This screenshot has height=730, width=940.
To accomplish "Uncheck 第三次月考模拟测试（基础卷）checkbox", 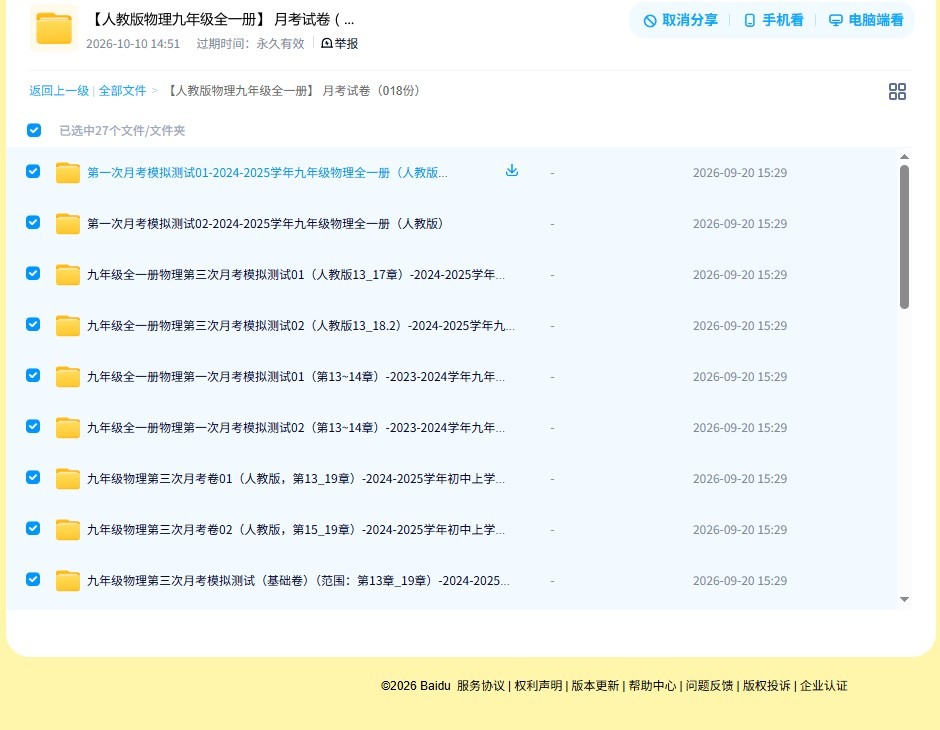I will 33,579.
